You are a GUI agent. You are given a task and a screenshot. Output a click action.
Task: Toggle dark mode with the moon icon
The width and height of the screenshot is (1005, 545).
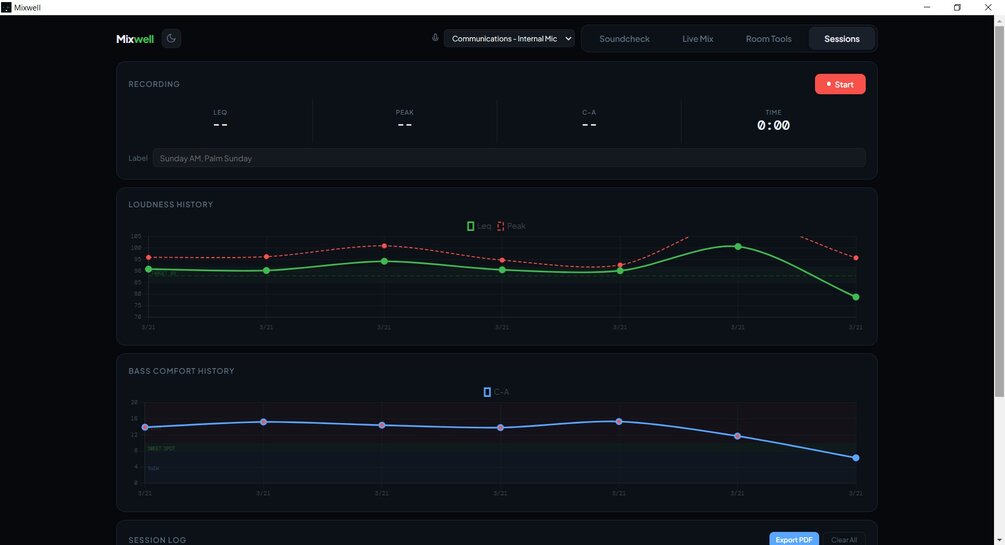171,38
